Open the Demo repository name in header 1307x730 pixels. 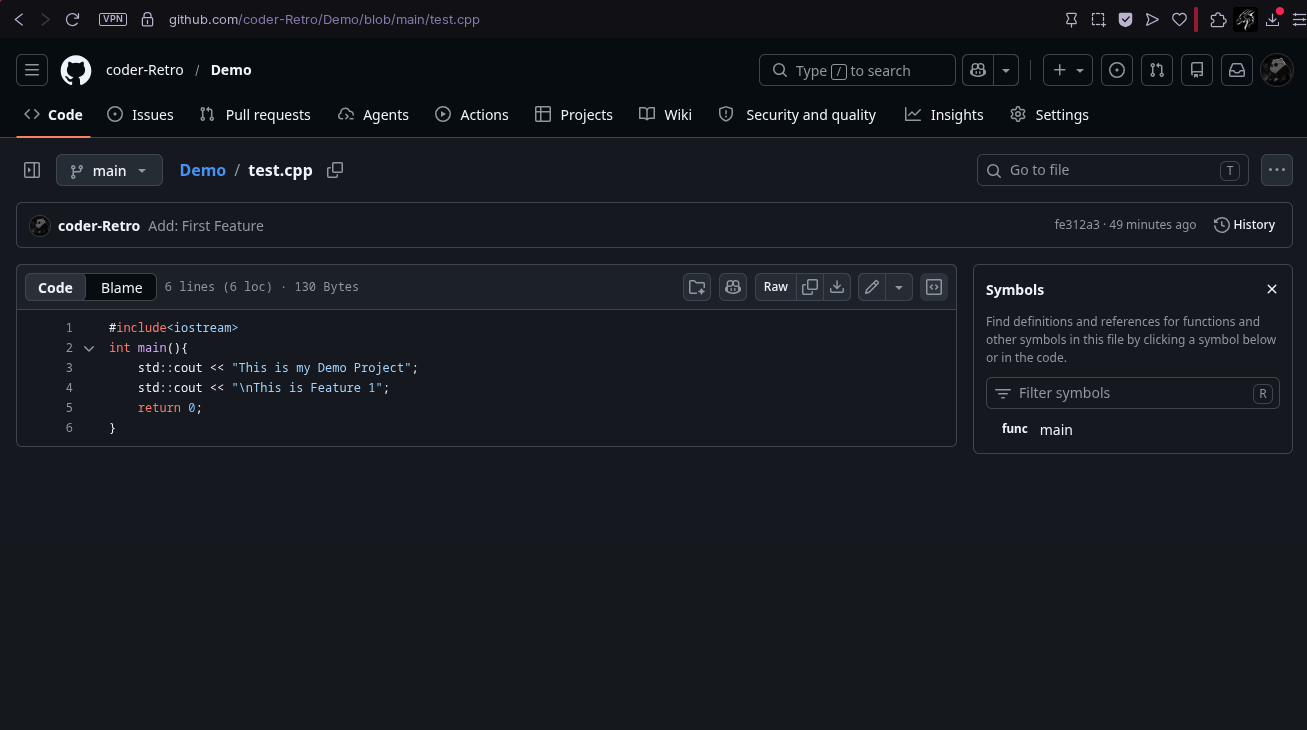pyautogui.click(x=231, y=70)
